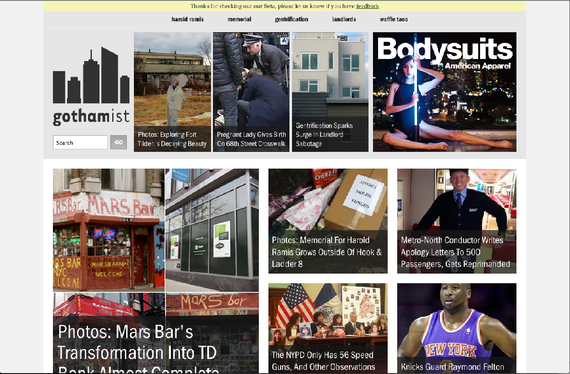Click the Mars Bar storefront photo
Image resolution: width=570 pixels, height=374 pixels.
pos(109,230)
